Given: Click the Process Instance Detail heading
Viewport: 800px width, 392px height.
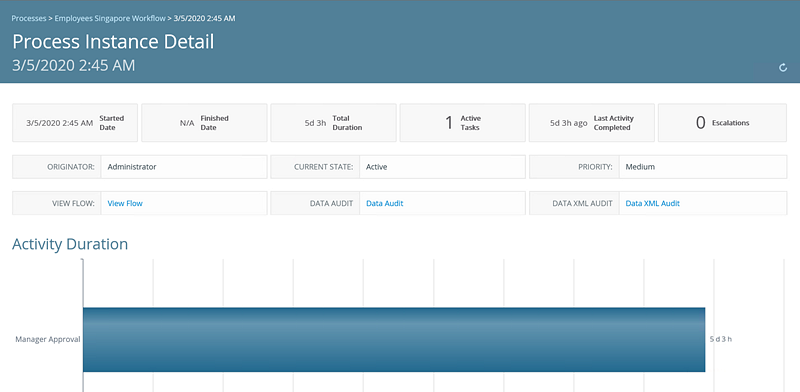Looking at the screenshot, I should click(113, 42).
